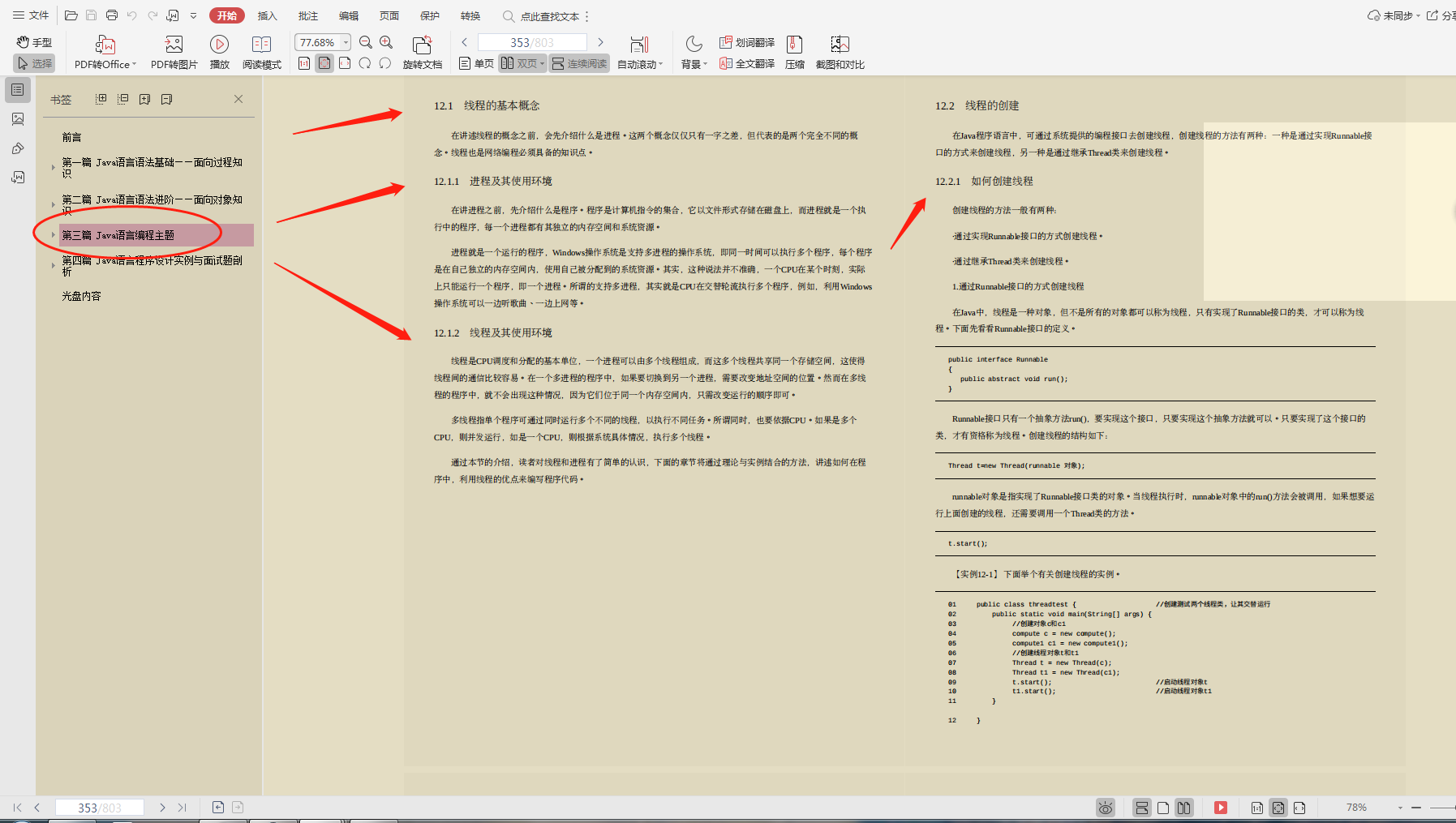This screenshot has height=823, width=1456.
Task: Jump to last page in status bar
Action: tap(183, 808)
